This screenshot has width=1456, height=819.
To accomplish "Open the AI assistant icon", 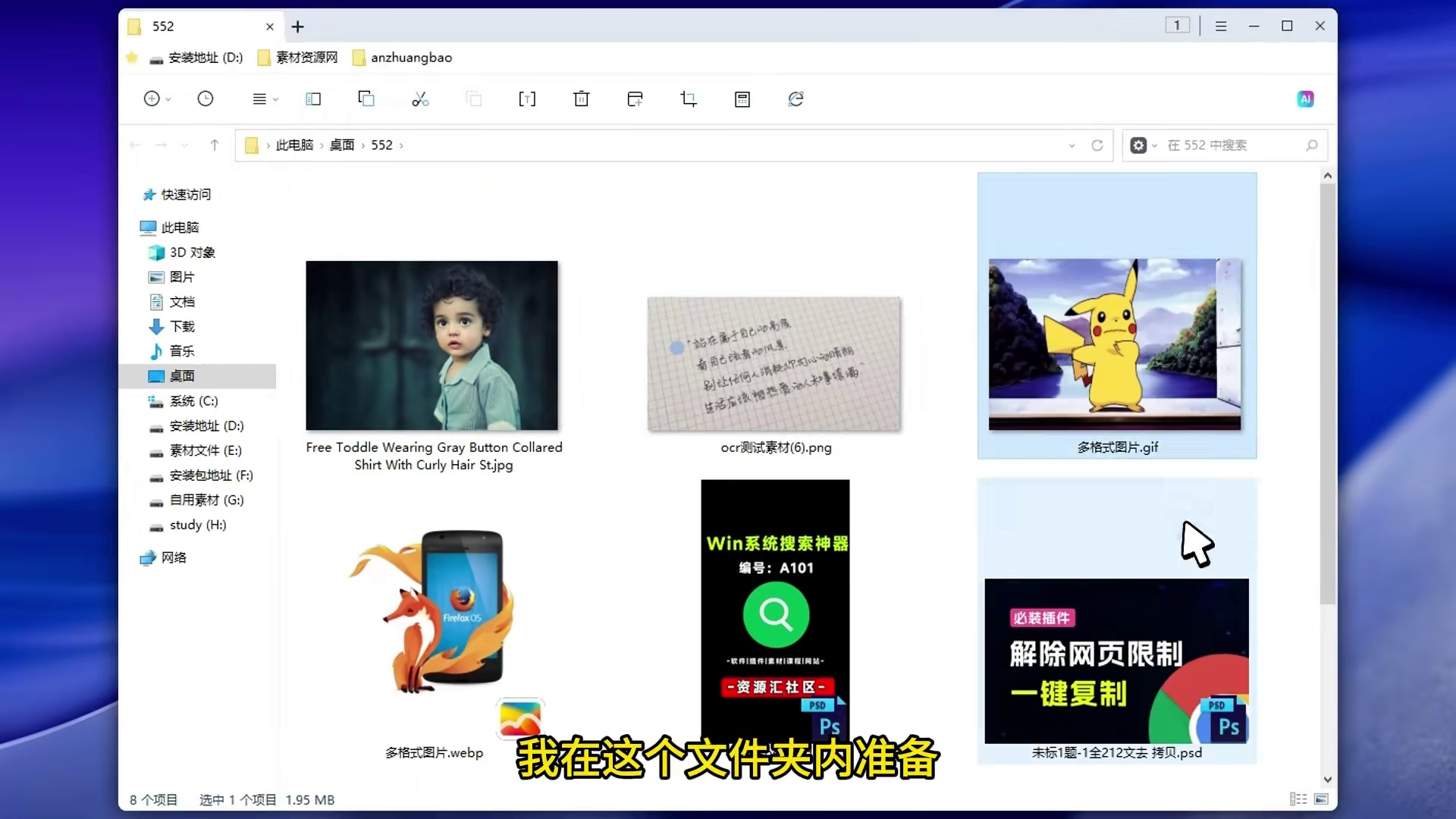I will click(x=1305, y=99).
